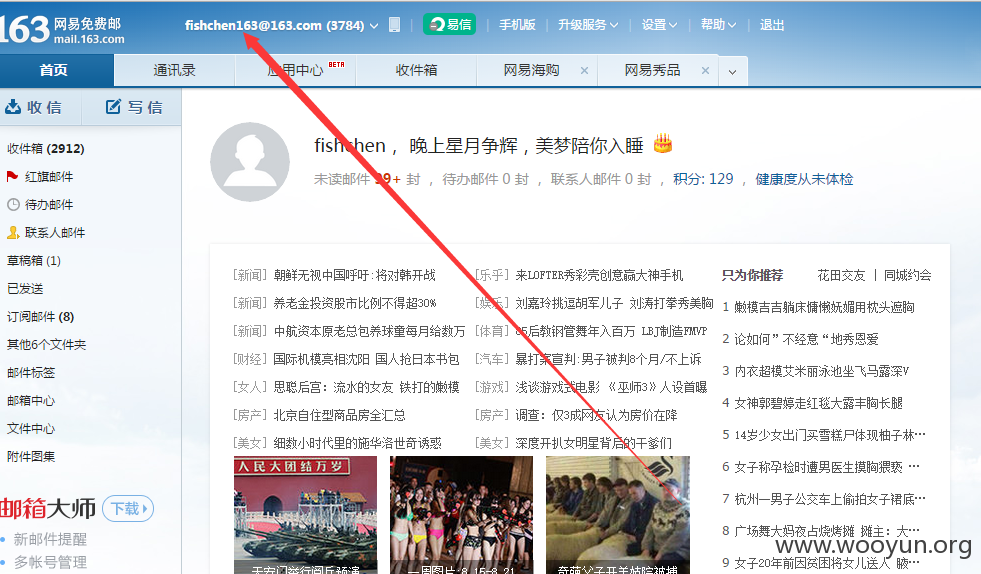Expand the 设置 dropdown menu
This screenshot has width=981, height=574.
point(659,24)
